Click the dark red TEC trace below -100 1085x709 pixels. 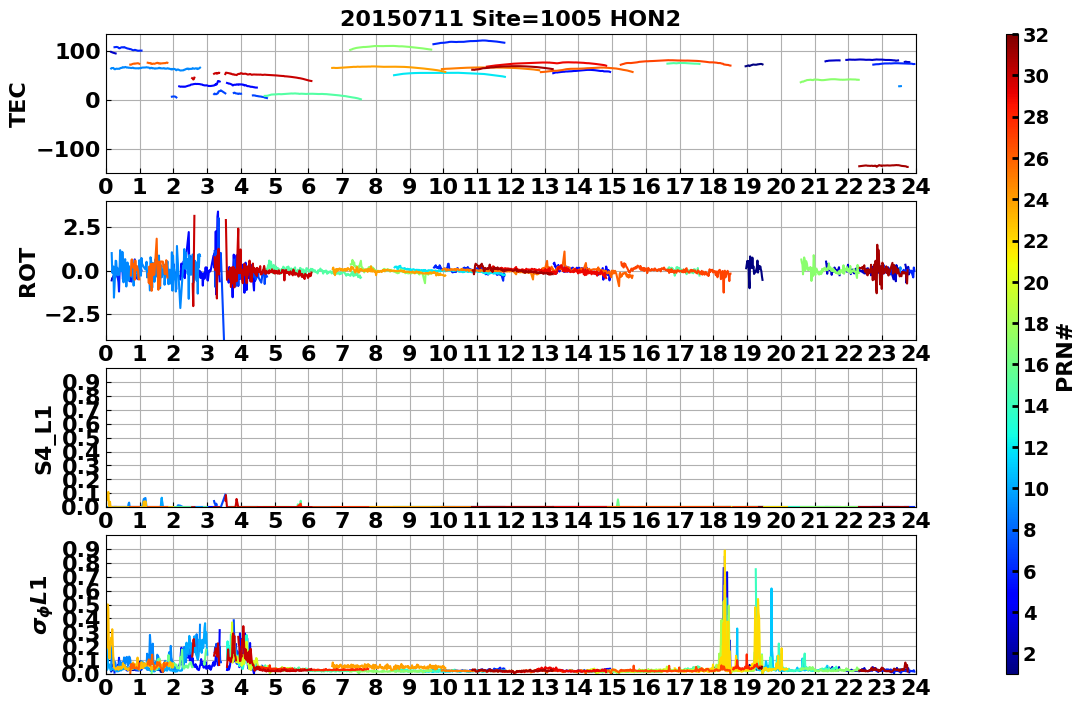click(884, 166)
